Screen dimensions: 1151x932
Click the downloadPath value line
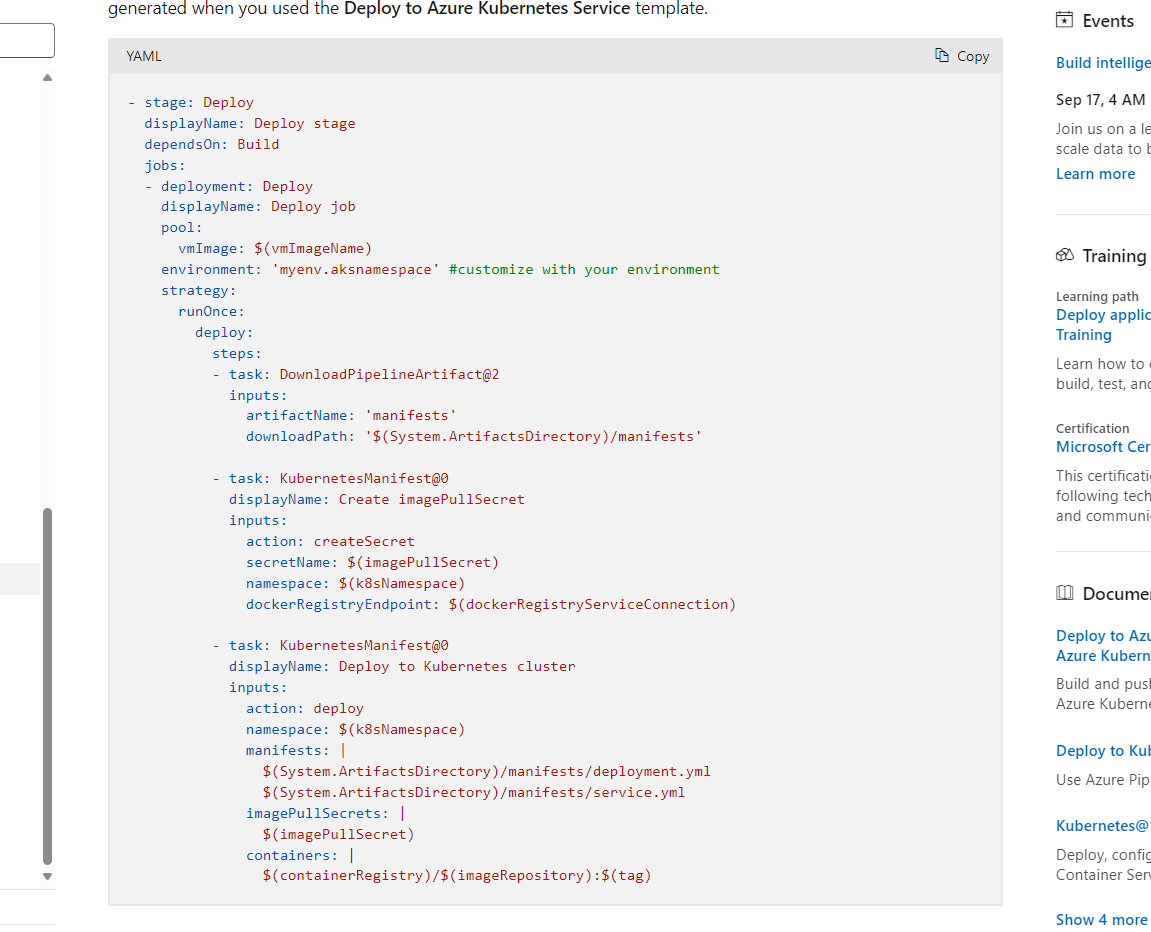473,436
